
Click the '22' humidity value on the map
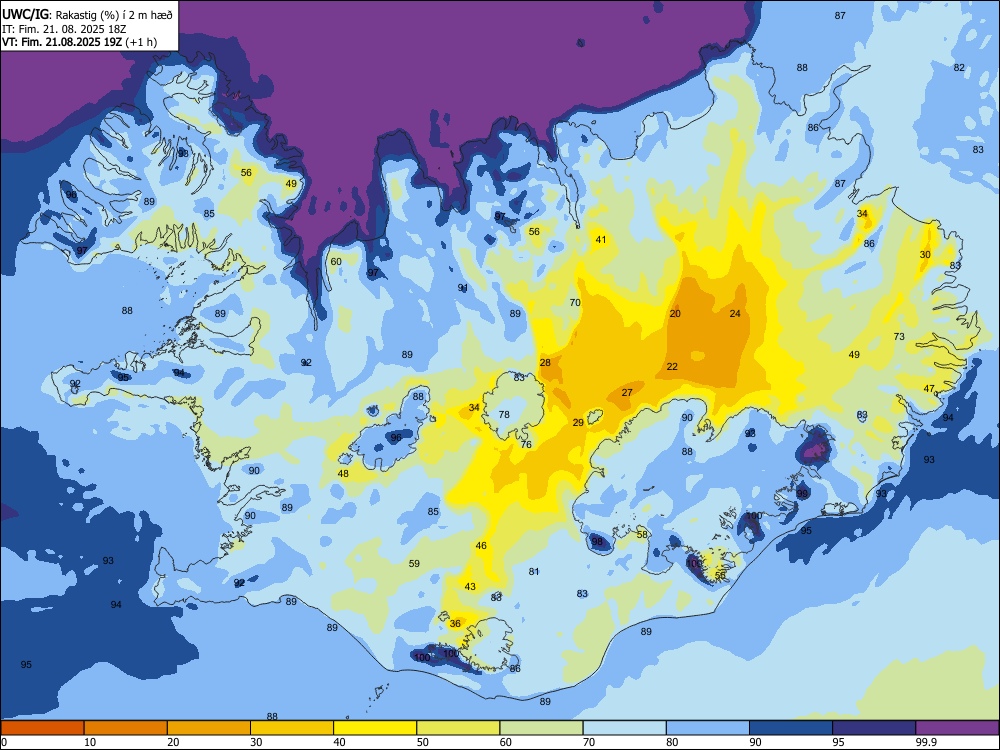(x=672, y=367)
